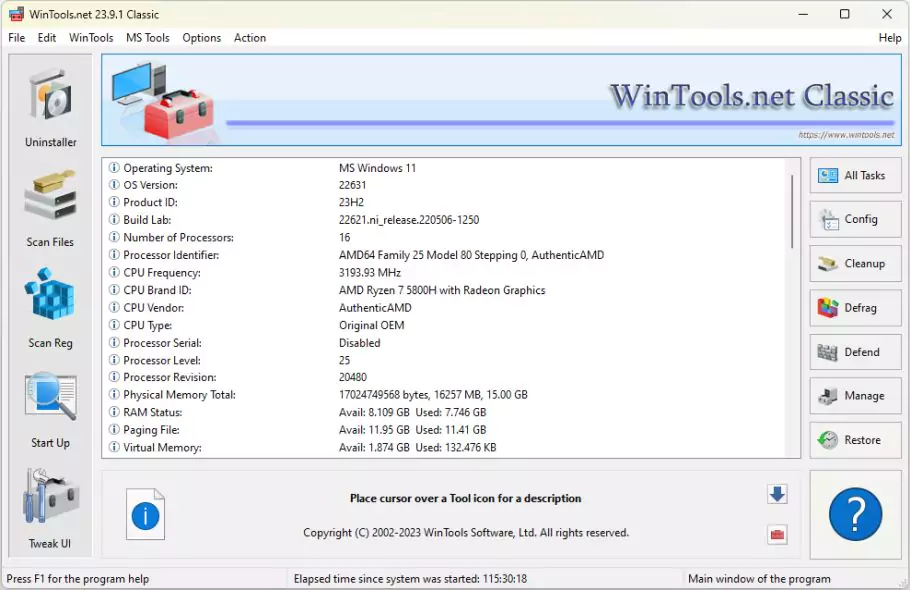Open the Config button
This screenshot has height=590, width=910.
(x=855, y=219)
